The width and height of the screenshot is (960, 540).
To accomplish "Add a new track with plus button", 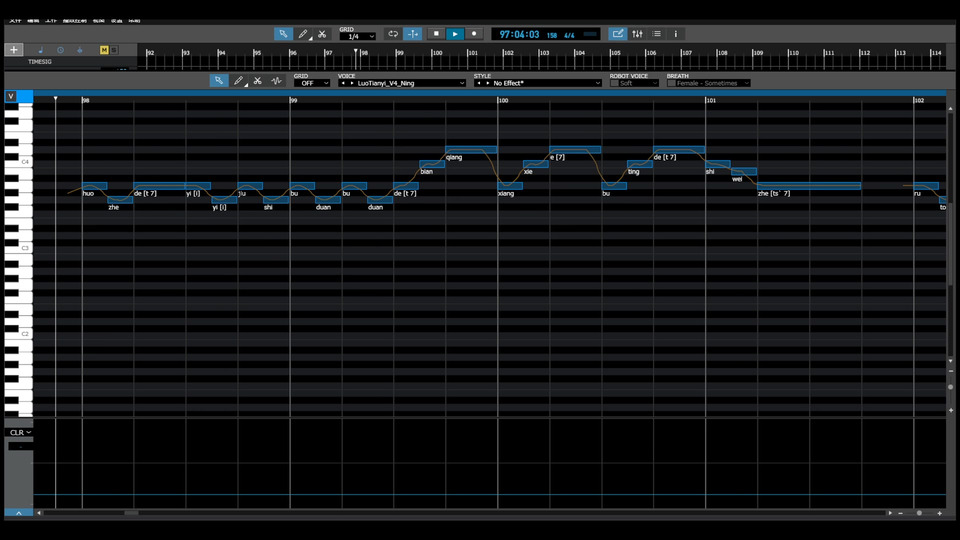I will coord(13,50).
